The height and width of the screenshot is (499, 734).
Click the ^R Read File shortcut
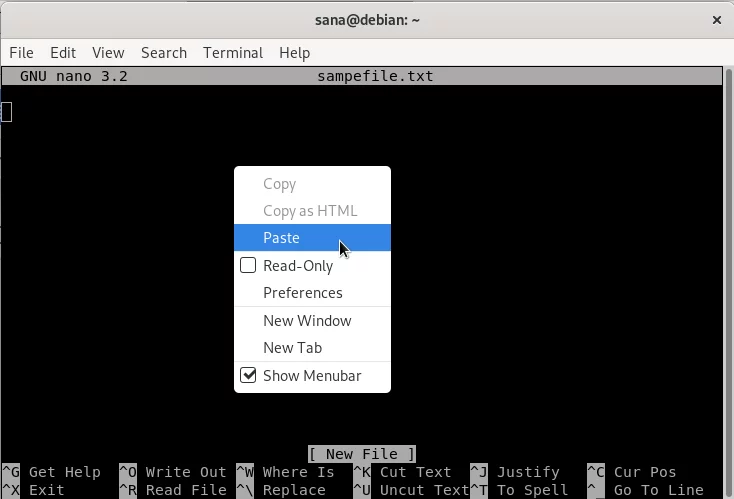173,490
